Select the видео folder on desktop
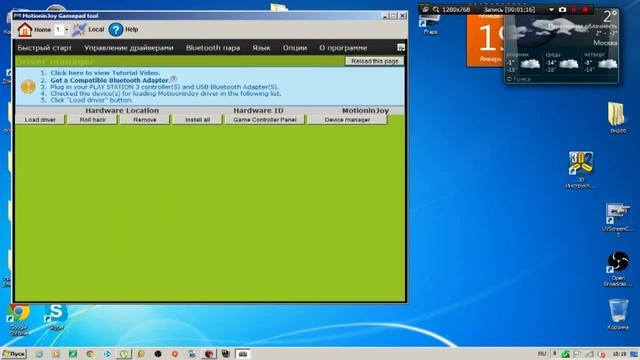The width and height of the screenshot is (640, 360). [618, 118]
